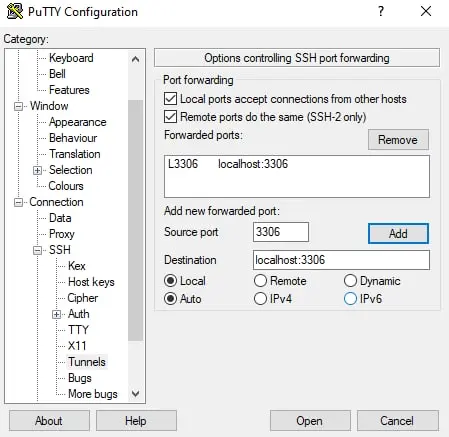Toggle Remote ports do the same checkbox
This screenshot has height=437, width=449.
pyautogui.click(x=170, y=117)
